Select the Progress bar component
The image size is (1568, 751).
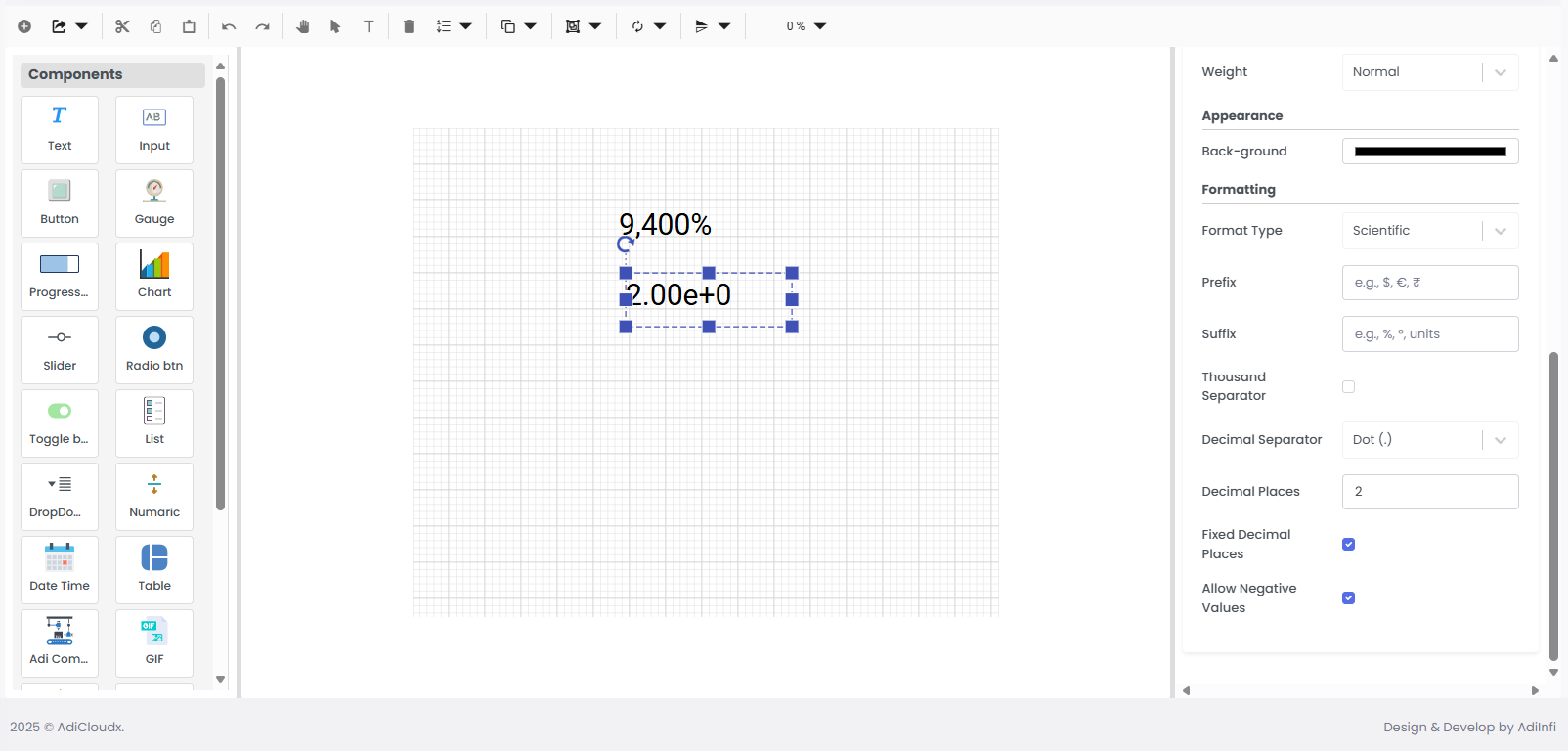[60, 277]
